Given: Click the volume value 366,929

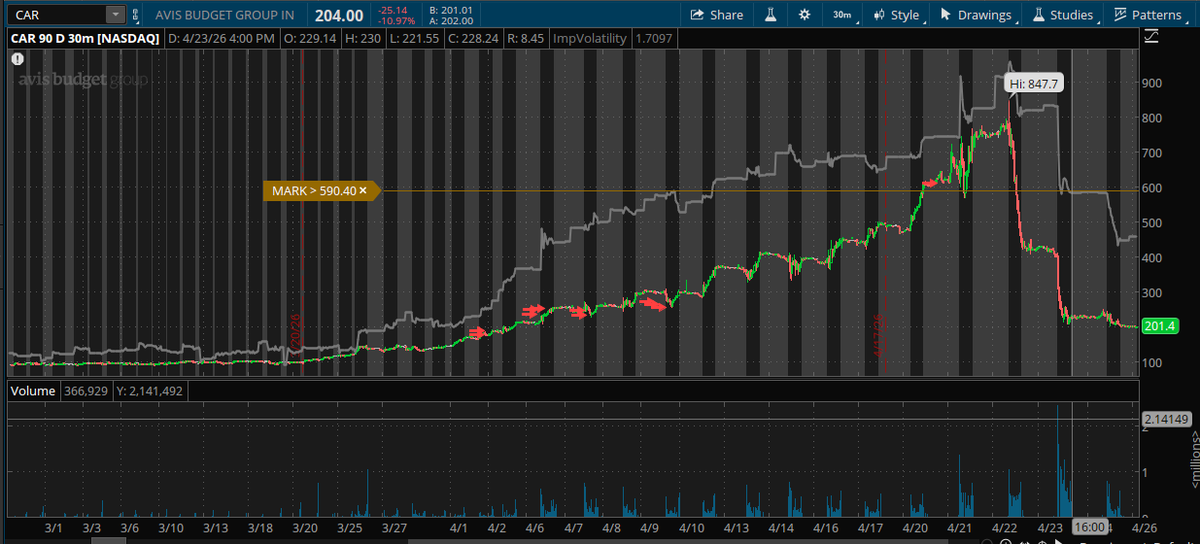Looking at the screenshot, I should (x=87, y=392).
